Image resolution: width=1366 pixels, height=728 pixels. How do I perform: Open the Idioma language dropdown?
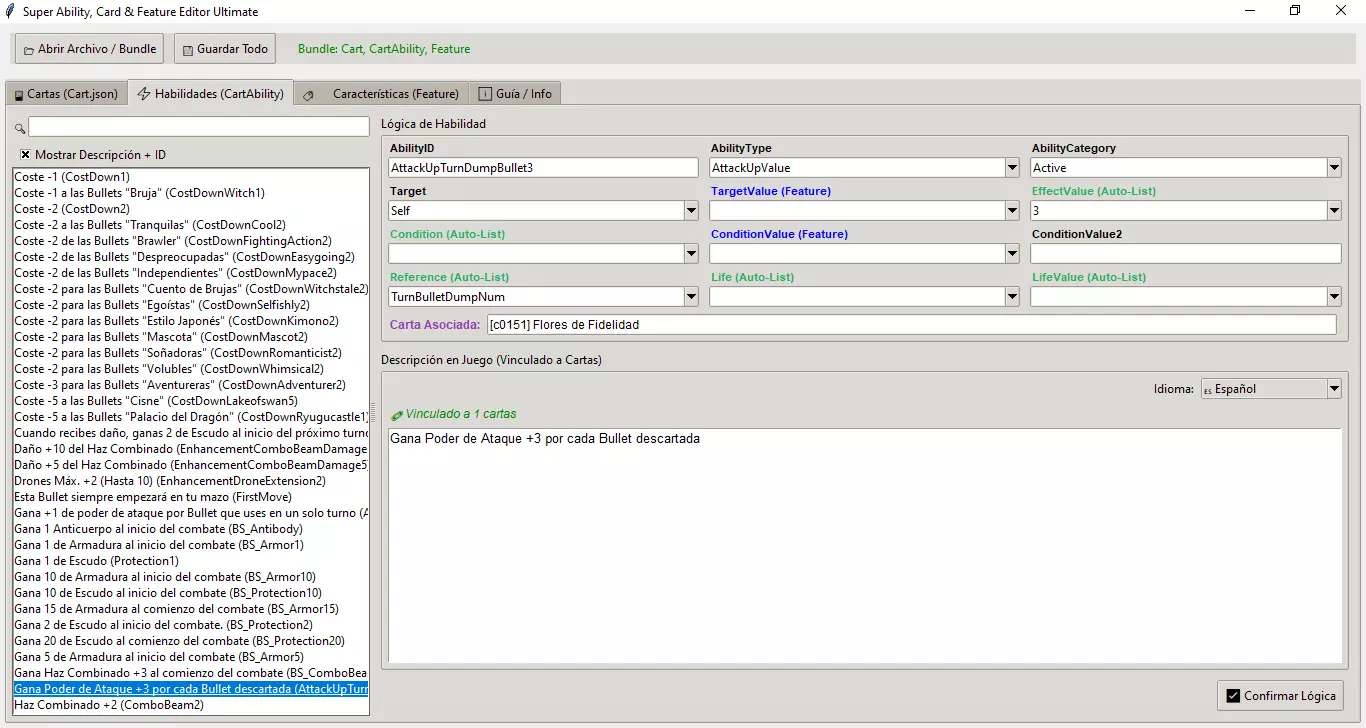pos(1333,389)
